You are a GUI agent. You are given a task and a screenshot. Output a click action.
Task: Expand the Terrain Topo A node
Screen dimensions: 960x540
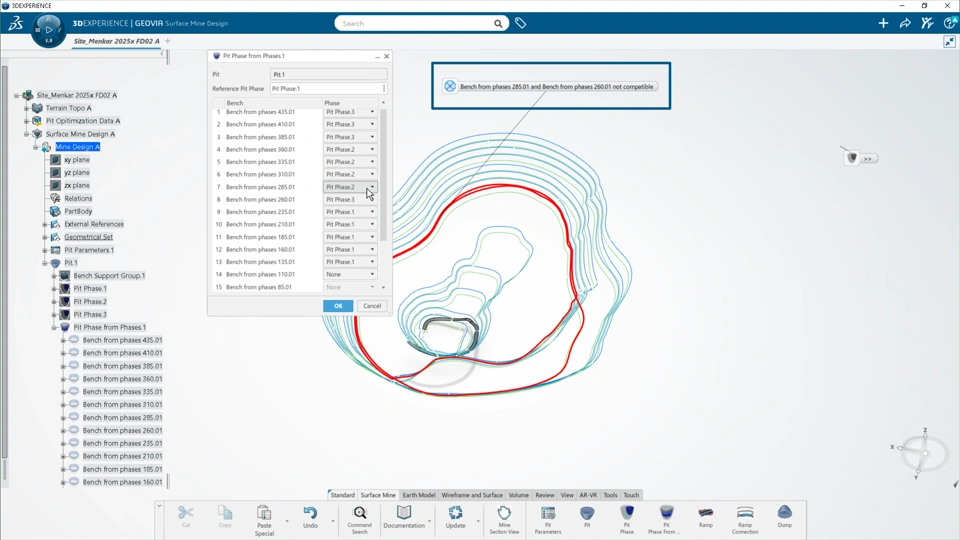26,108
